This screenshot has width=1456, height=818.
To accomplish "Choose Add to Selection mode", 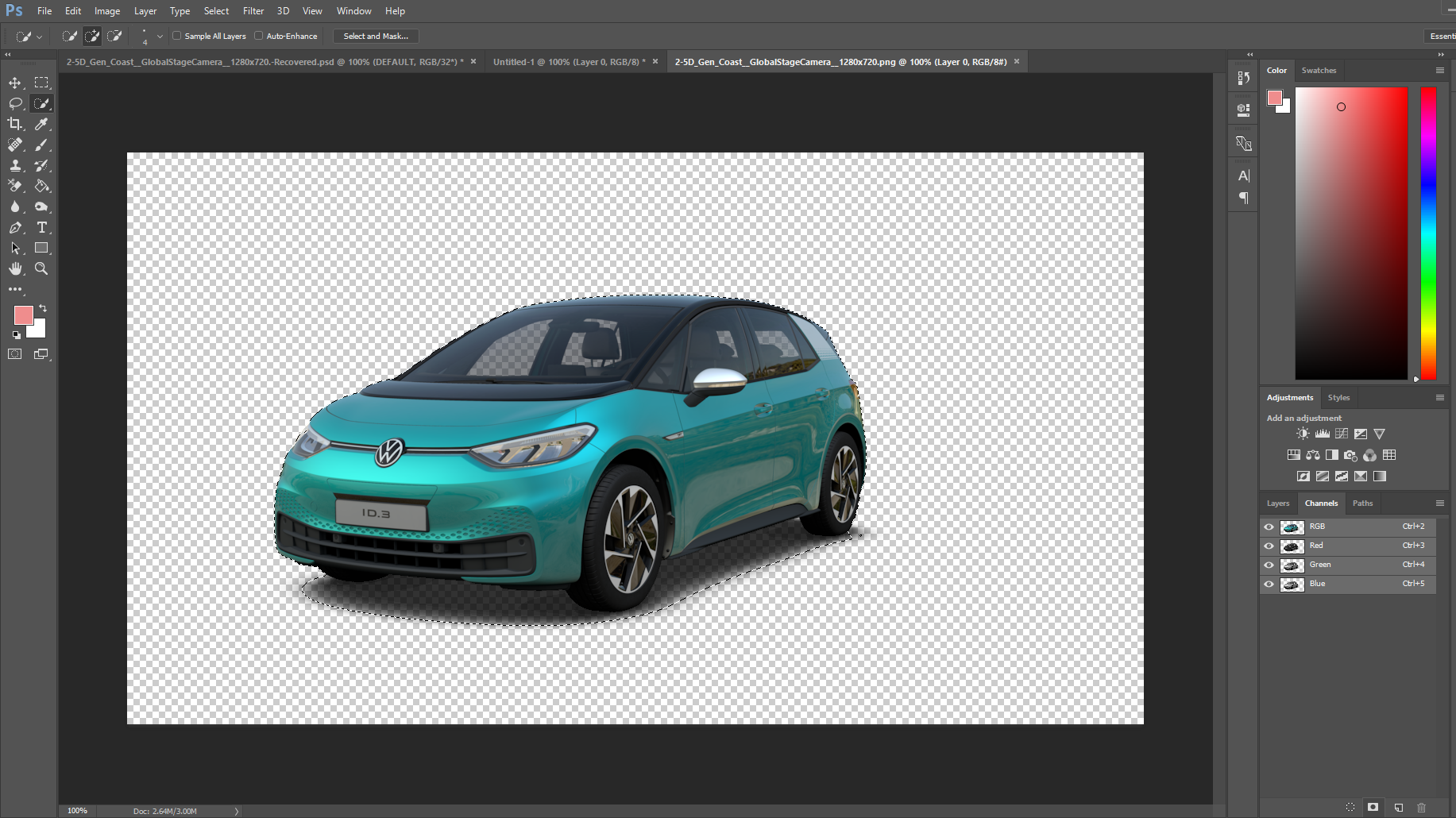I will point(92,36).
